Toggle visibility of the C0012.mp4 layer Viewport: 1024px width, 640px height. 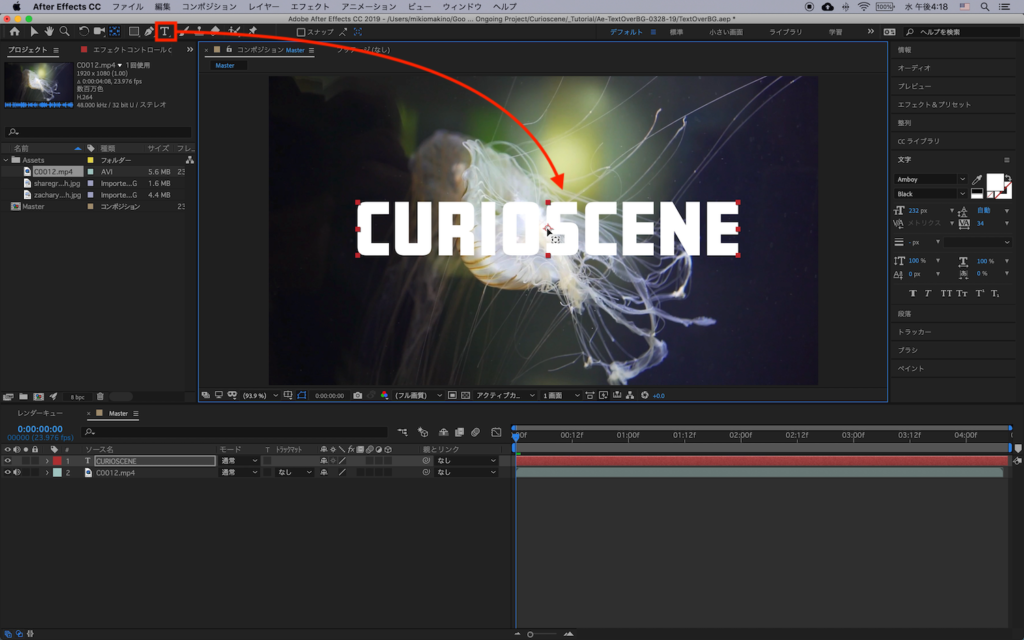coord(7,472)
